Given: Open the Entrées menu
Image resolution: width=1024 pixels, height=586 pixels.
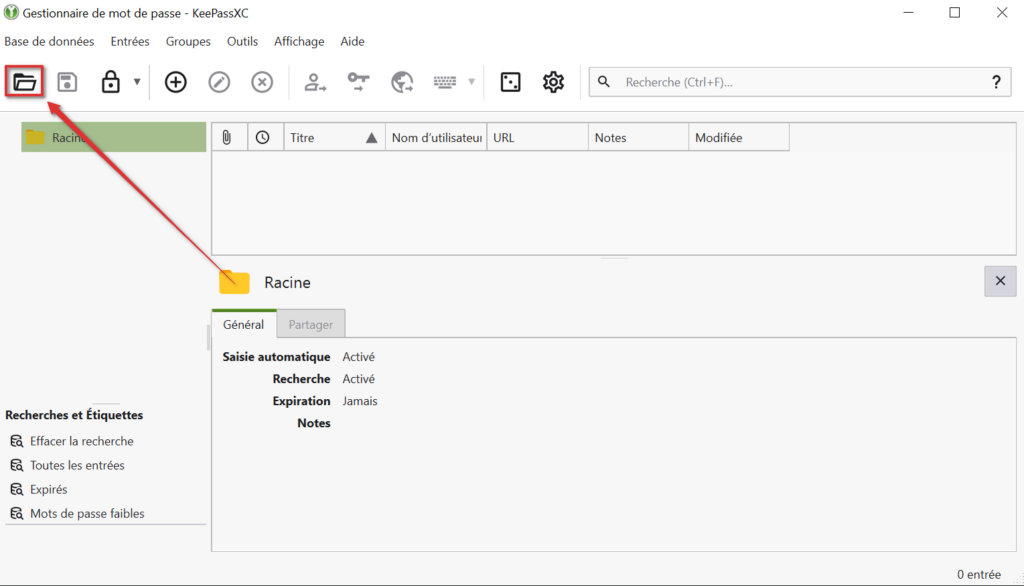Looking at the screenshot, I should point(130,42).
